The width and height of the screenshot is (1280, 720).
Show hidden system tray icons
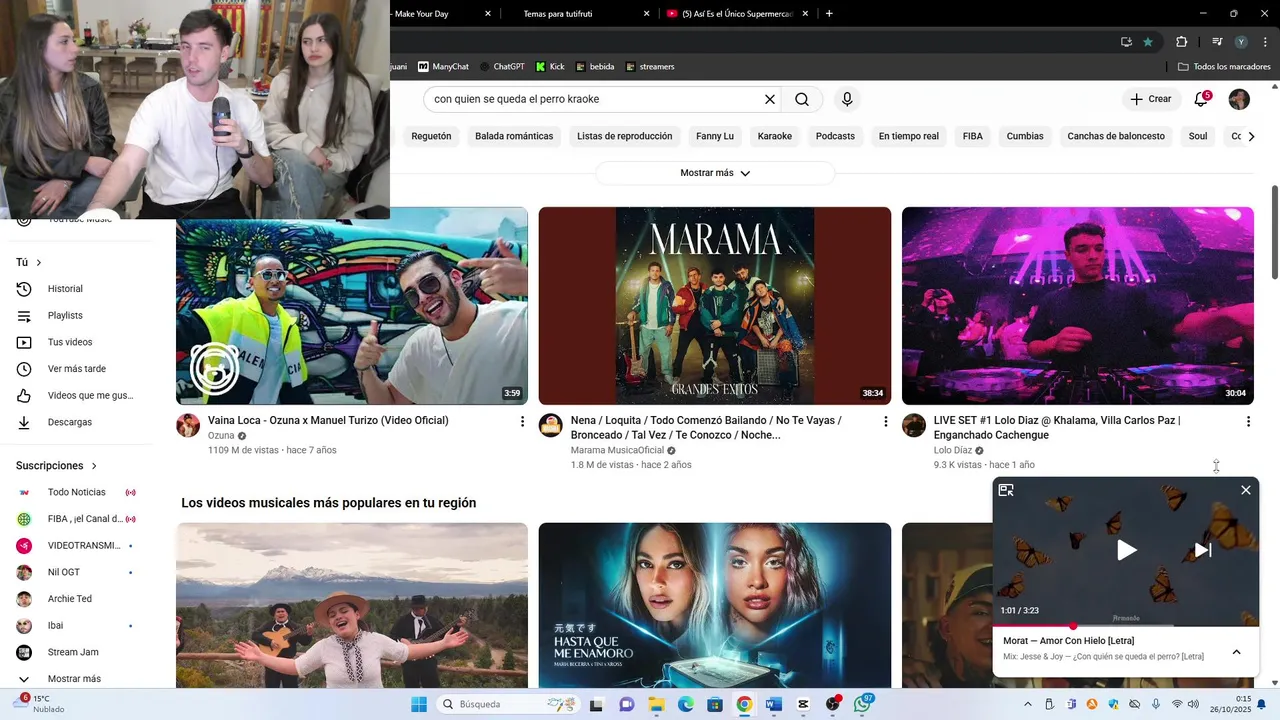[x=1030, y=704]
